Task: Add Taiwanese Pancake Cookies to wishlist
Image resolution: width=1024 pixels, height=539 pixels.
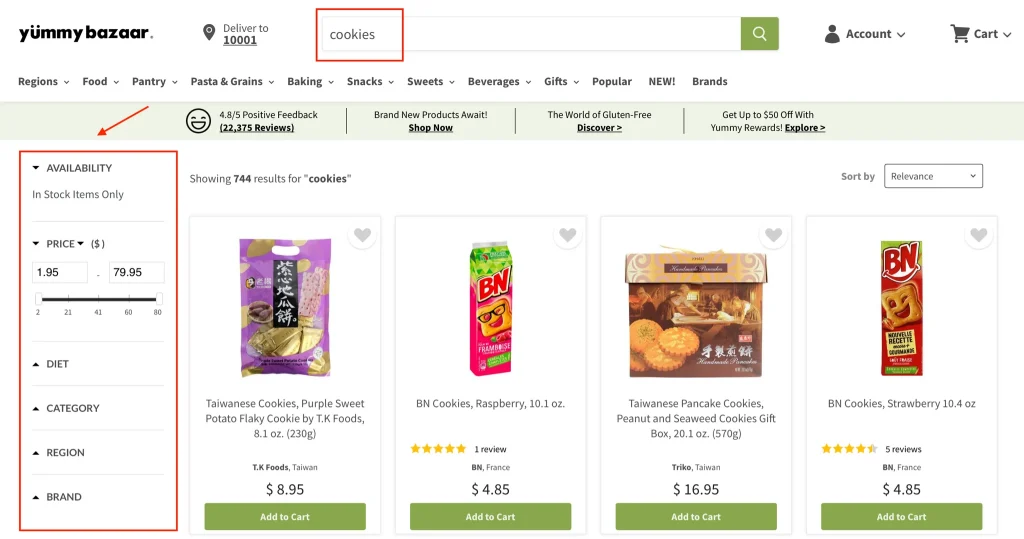Action: [x=773, y=236]
